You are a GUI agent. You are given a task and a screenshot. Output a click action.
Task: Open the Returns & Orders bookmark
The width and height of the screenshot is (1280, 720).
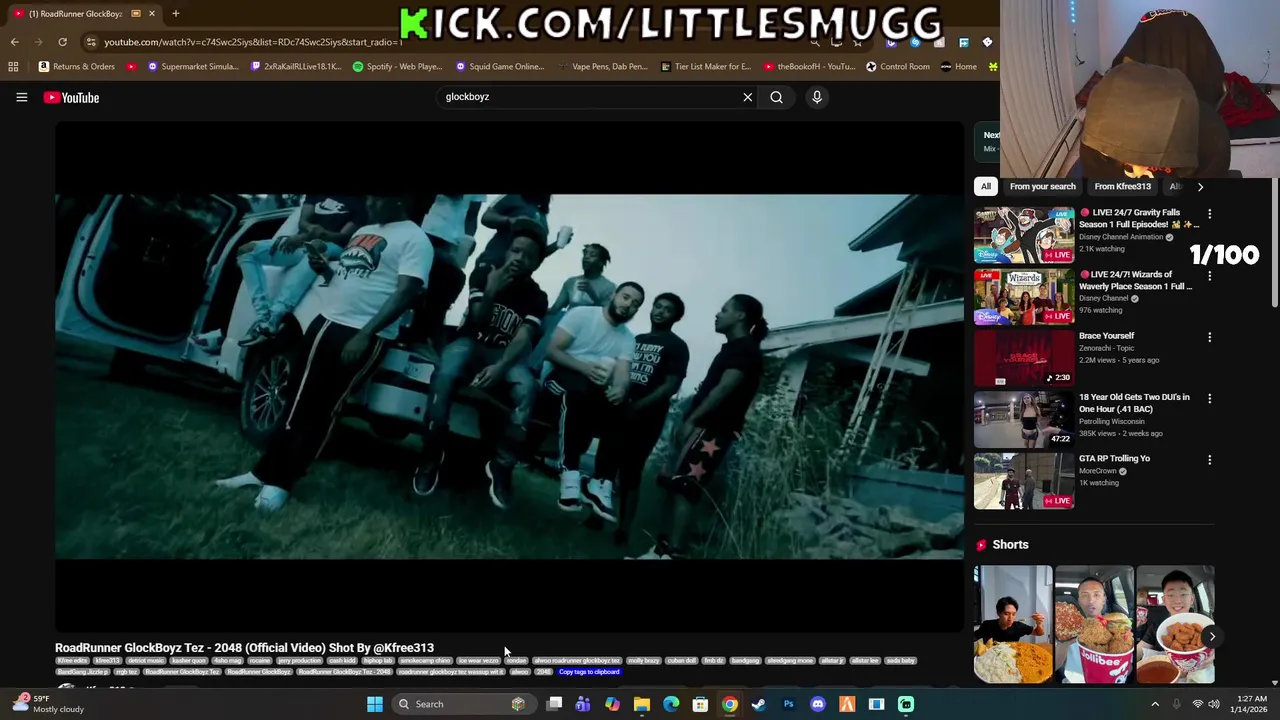pyautogui.click(x=77, y=66)
